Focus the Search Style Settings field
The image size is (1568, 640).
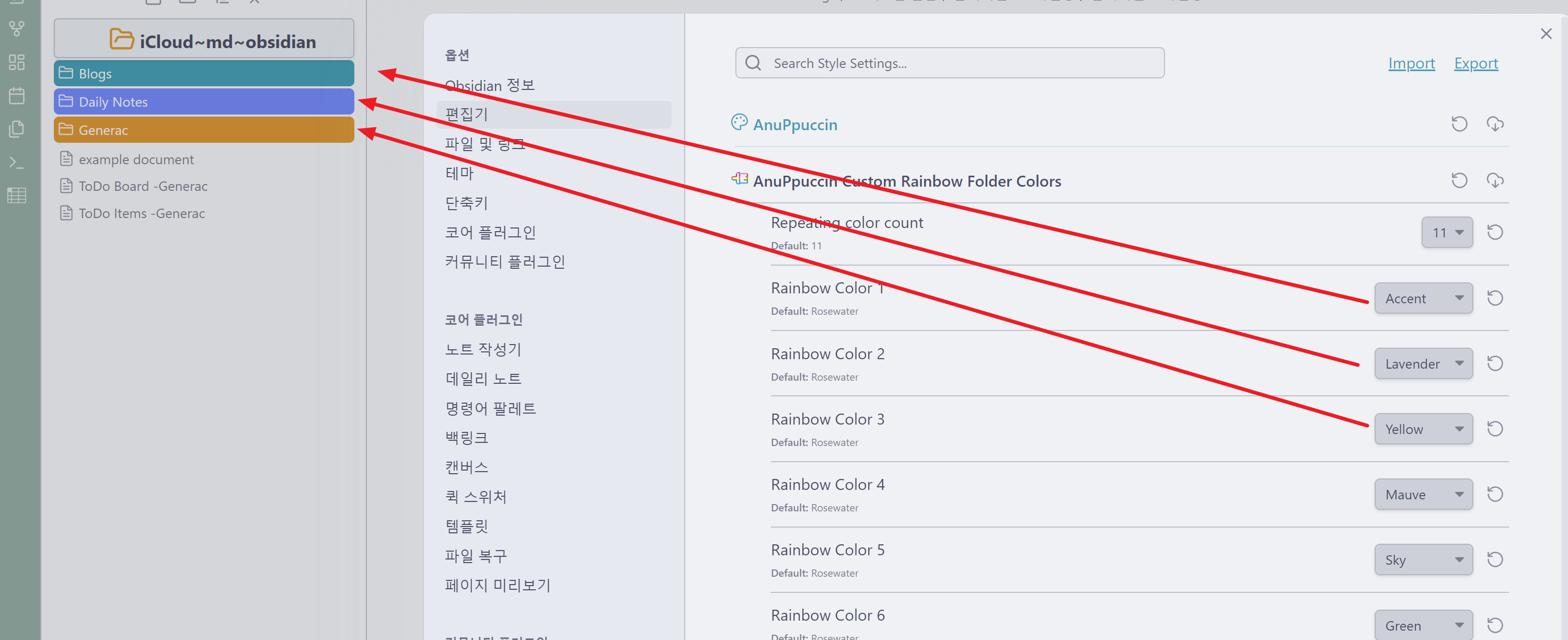962,63
